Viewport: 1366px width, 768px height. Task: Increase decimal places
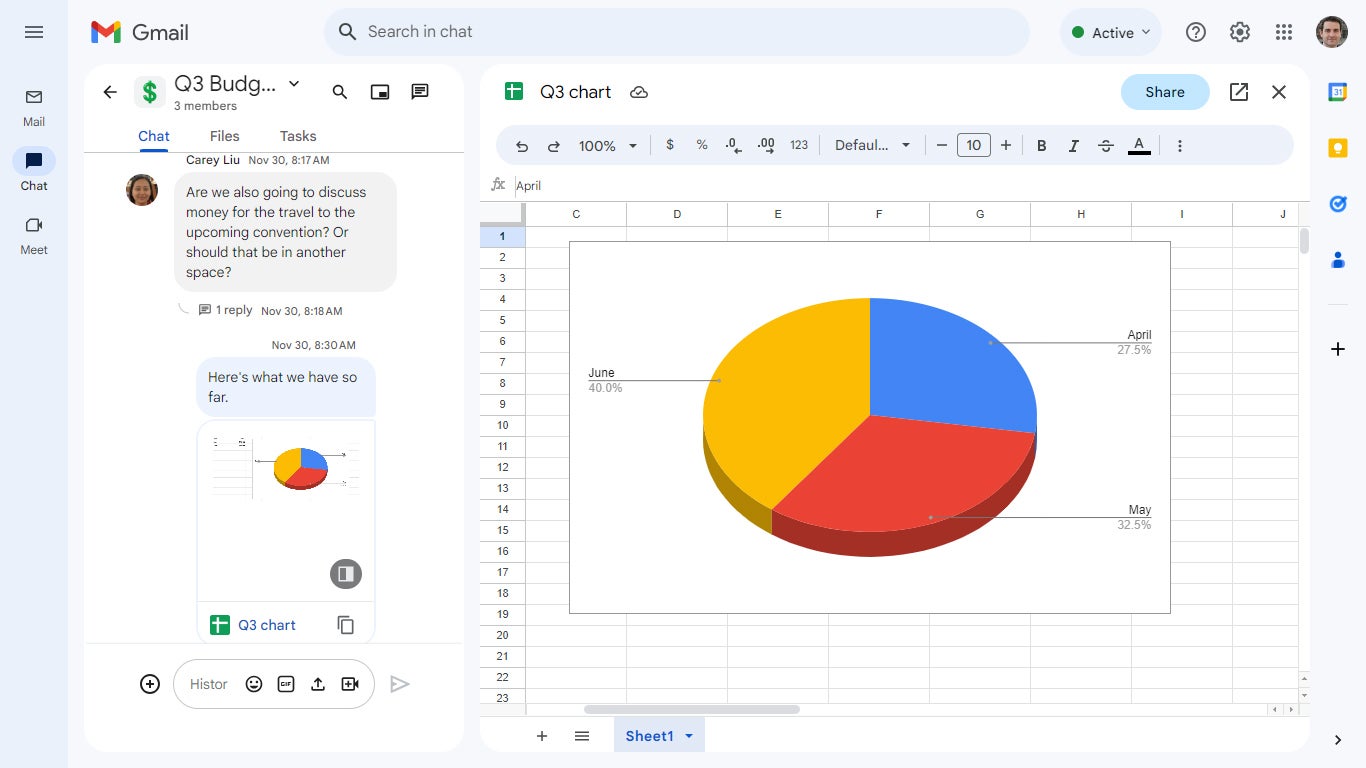(766, 146)
